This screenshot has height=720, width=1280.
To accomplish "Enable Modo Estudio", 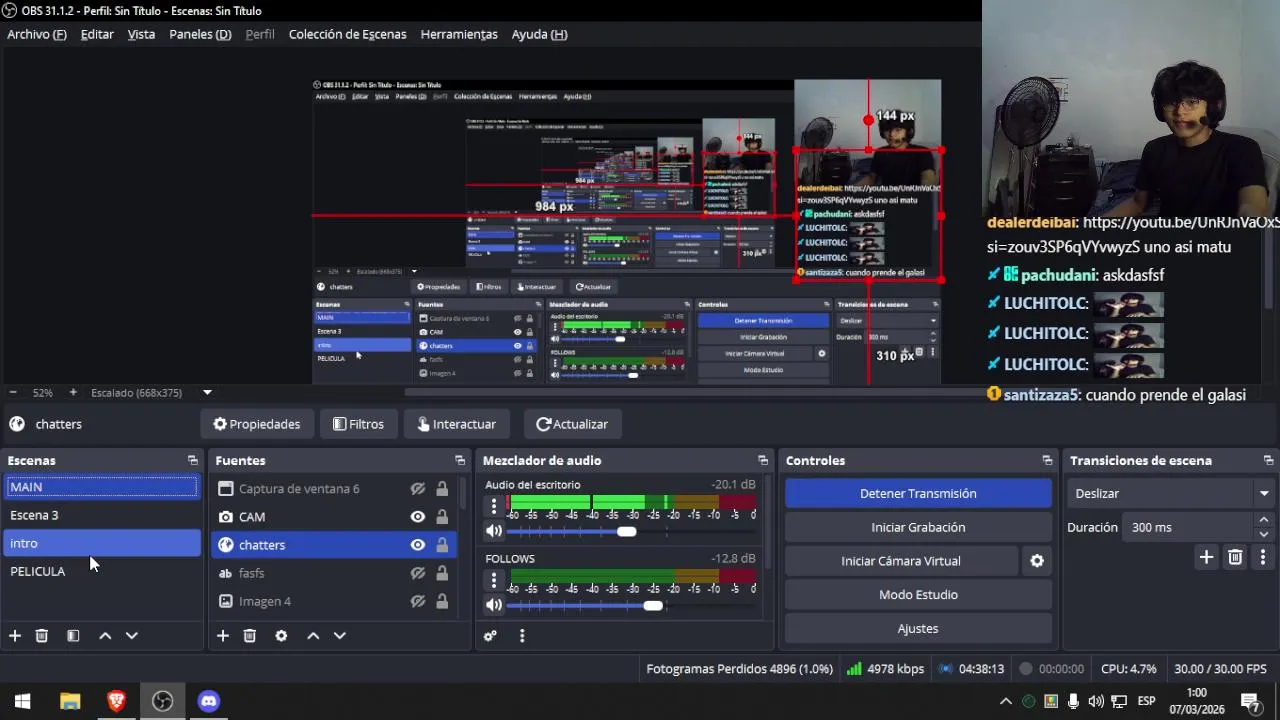I will point(918,595).
